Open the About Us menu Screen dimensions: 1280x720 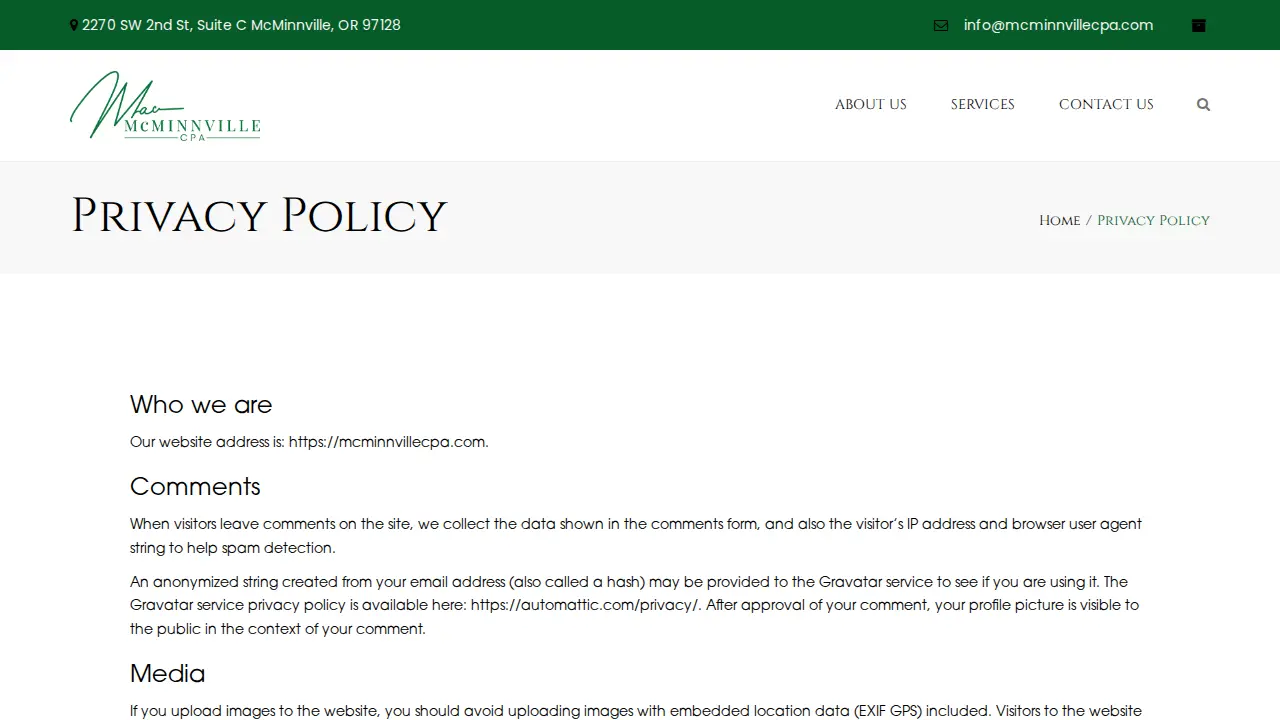pyautogui.click(x=871, y=104)
